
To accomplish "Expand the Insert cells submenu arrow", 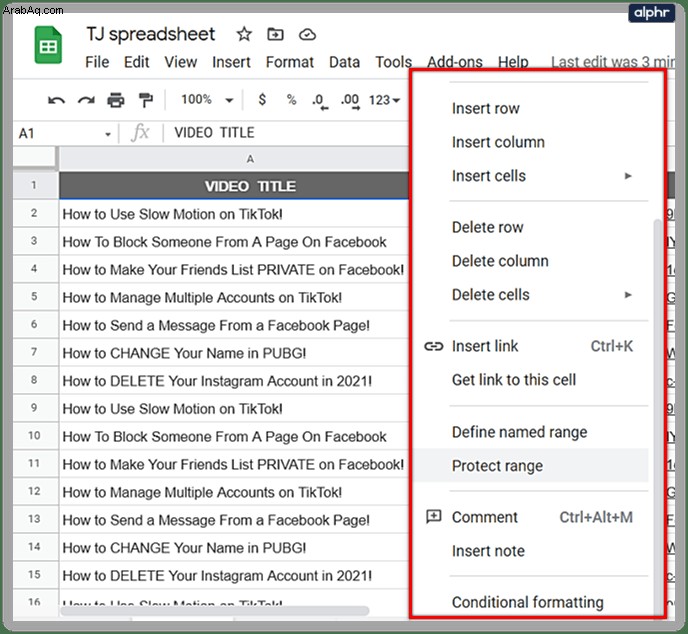I will click(x=628, y=176).
